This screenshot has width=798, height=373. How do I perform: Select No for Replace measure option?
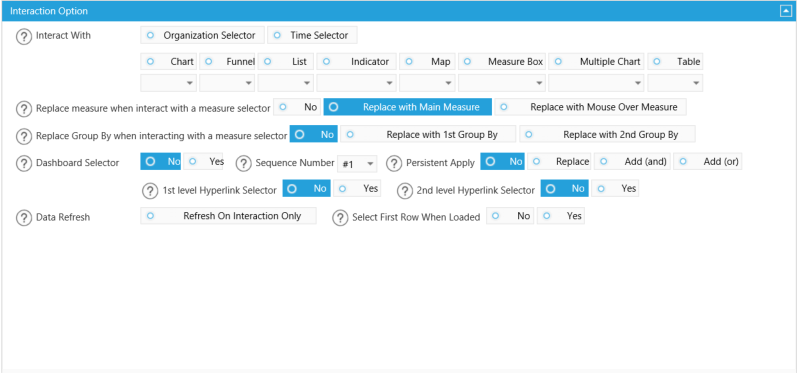tap(297, 107)
